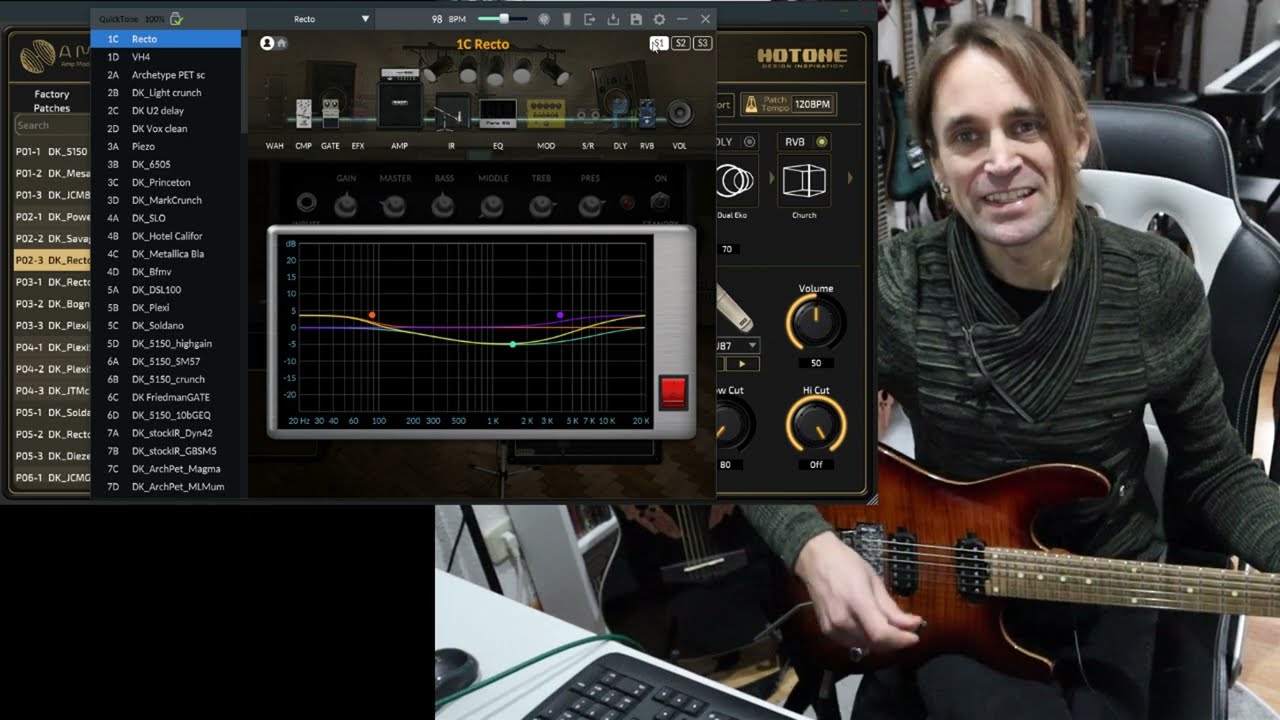Choose the Dual Eko delay rings icon
The height and width of the screenshot is (720, 1280).
[735, 181]
